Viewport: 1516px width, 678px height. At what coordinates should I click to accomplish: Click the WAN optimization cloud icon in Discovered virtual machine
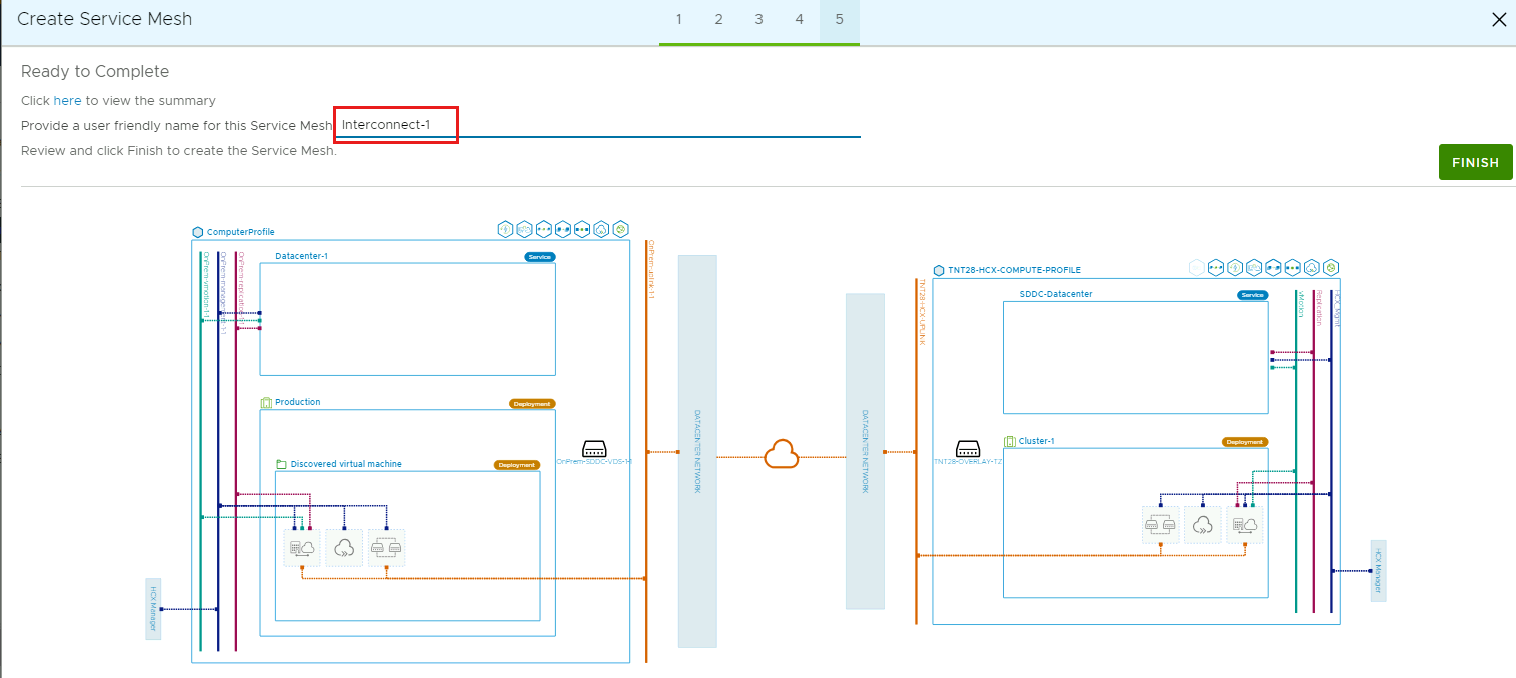point(344,548)
